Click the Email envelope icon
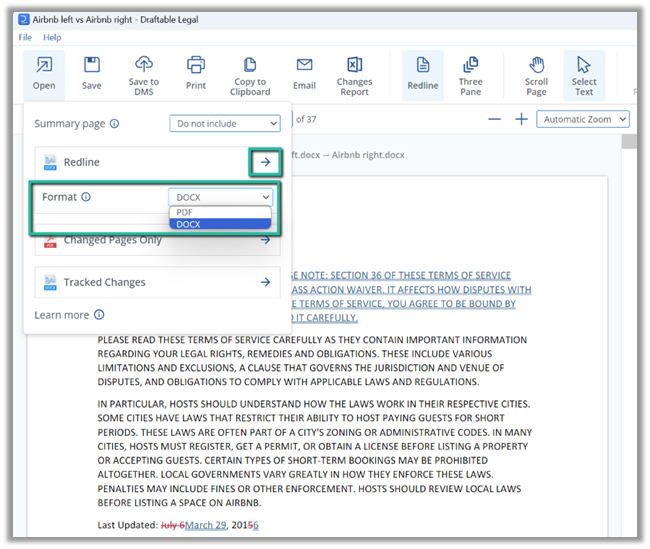650x549 pixels. tap(304, 65)
